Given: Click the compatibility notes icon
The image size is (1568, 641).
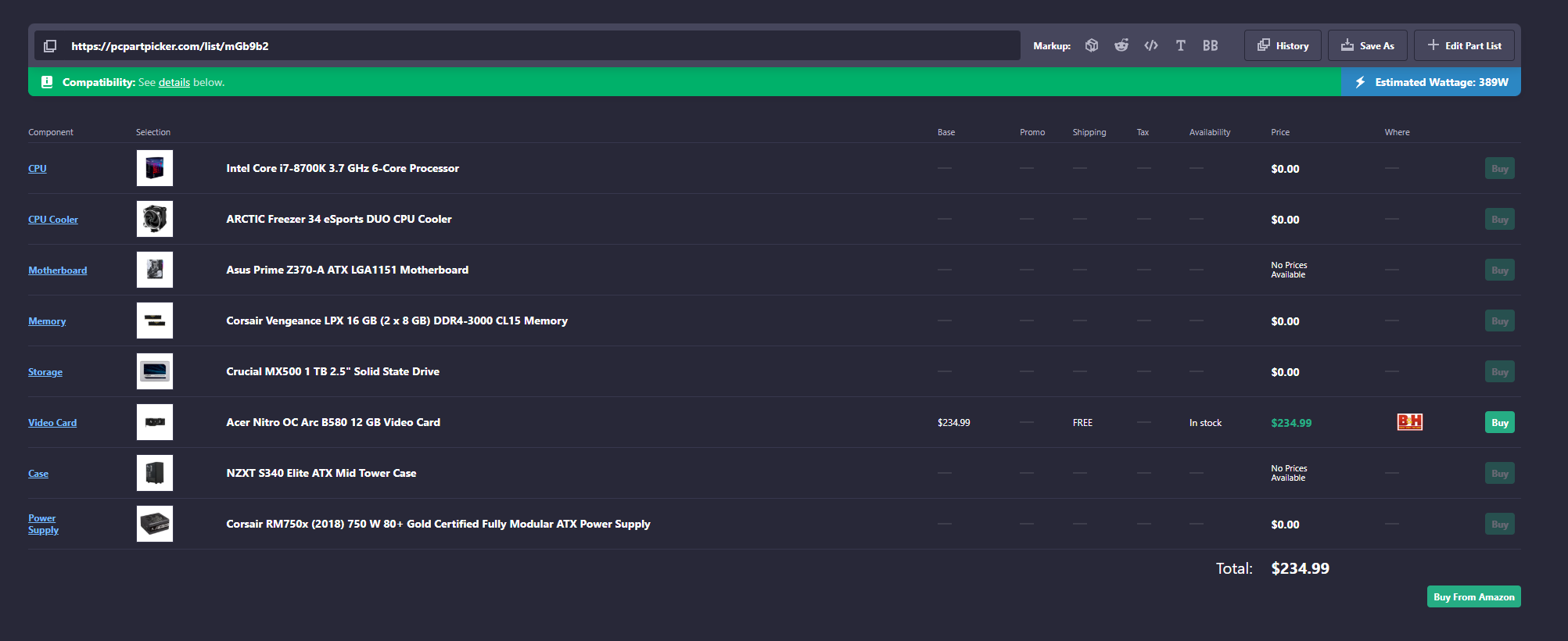Looking at the screenshot, I should coord(47,82).
